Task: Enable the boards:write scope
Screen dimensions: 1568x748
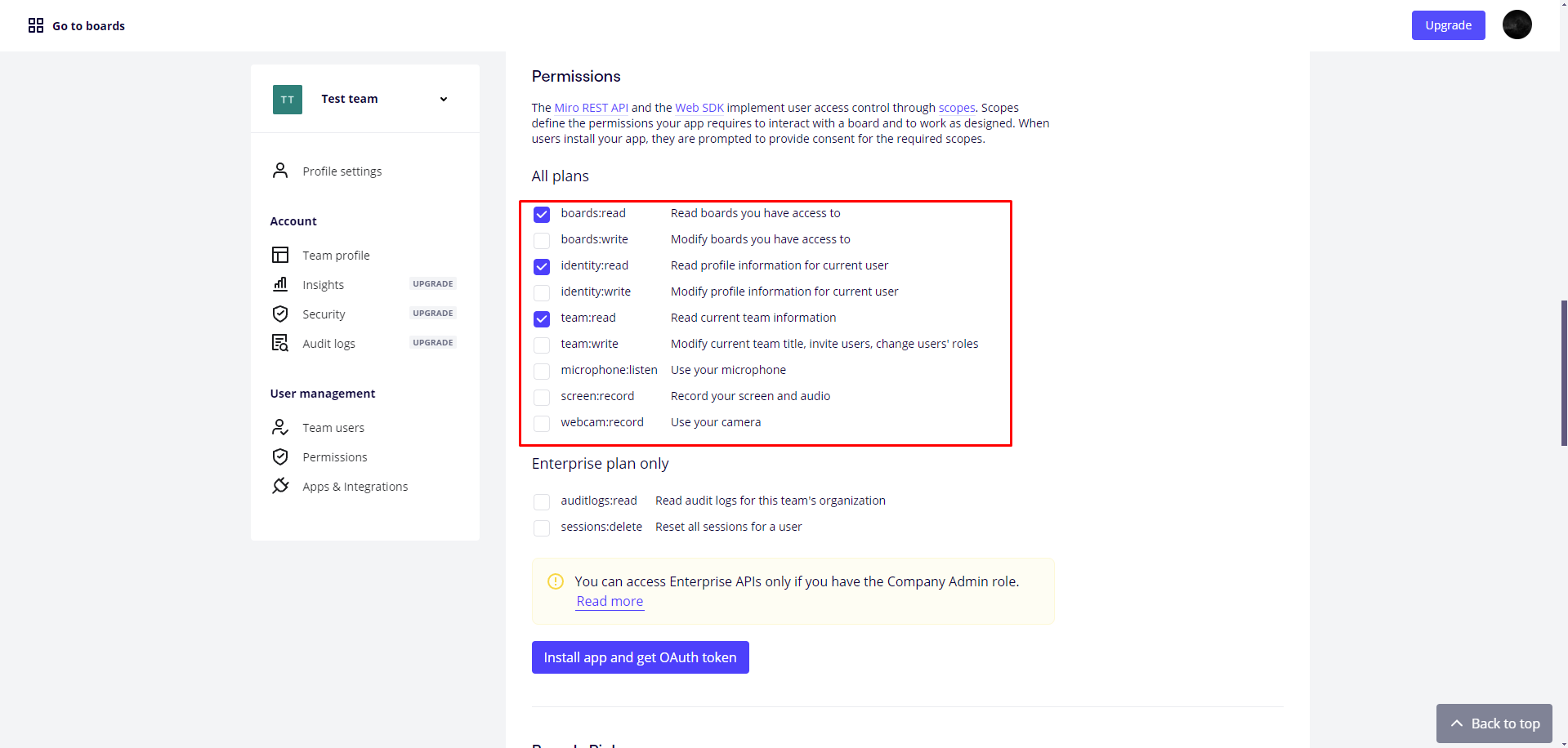Action: 542,240
